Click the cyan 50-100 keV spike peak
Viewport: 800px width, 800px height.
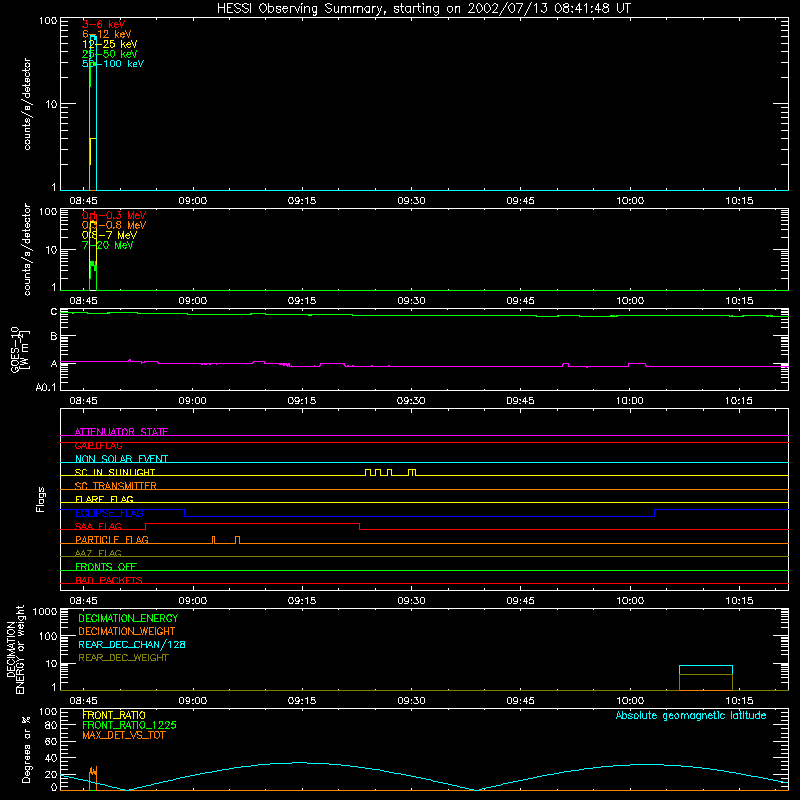(x=93, y=37)
